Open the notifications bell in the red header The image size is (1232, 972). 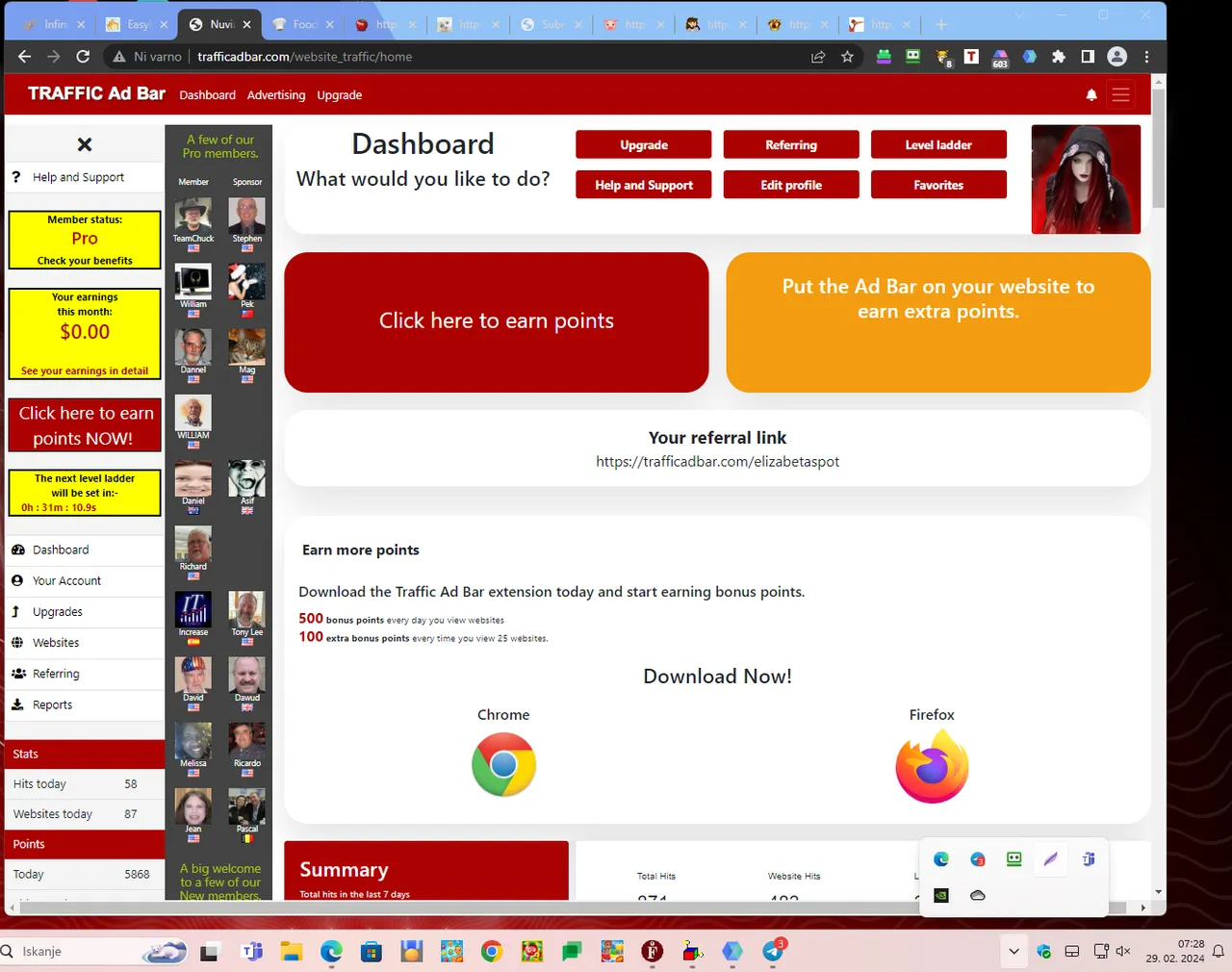tap(1091, 95)
